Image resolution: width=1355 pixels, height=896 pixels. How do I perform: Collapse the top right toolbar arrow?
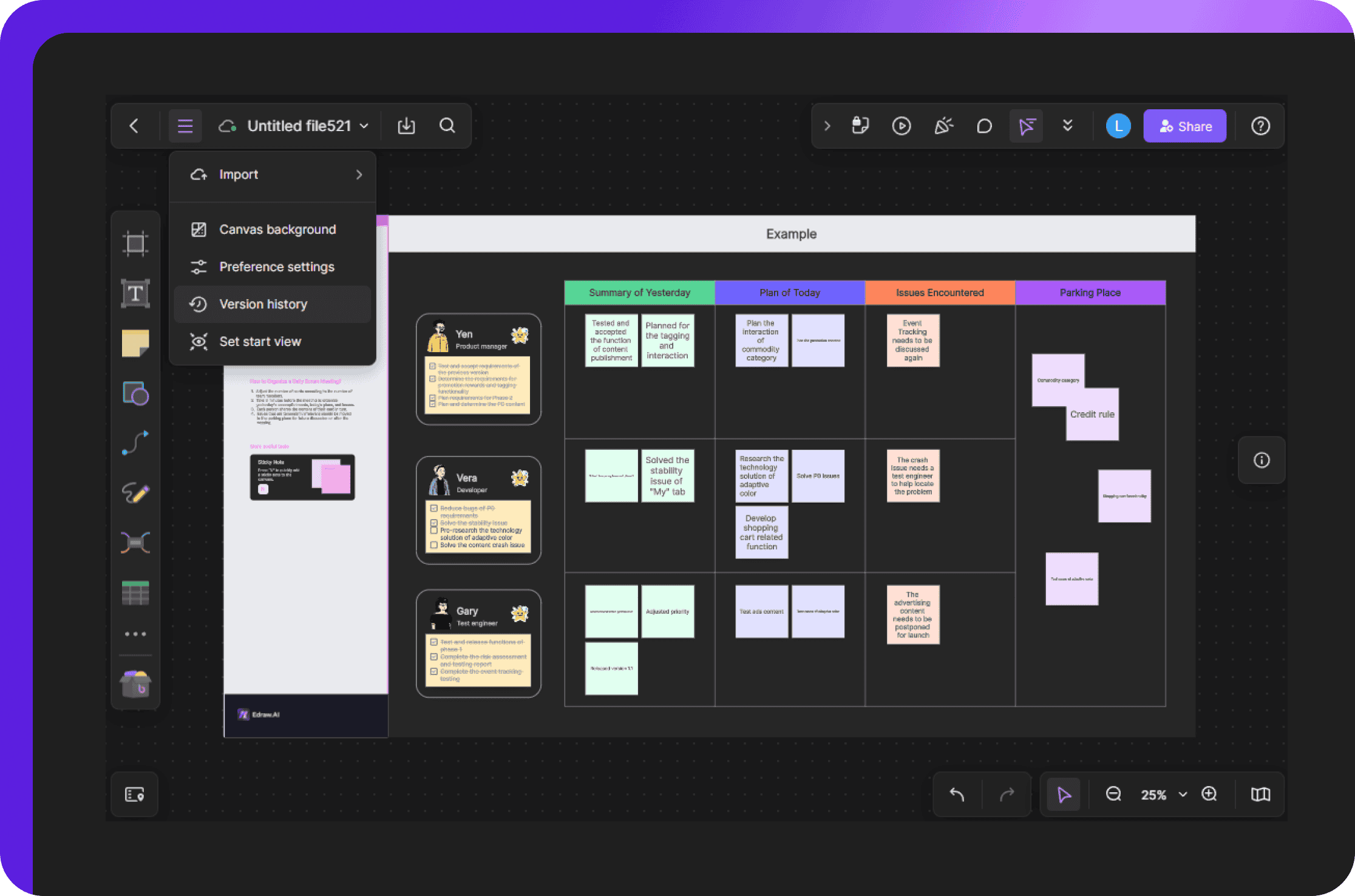(x=827, y=126)
